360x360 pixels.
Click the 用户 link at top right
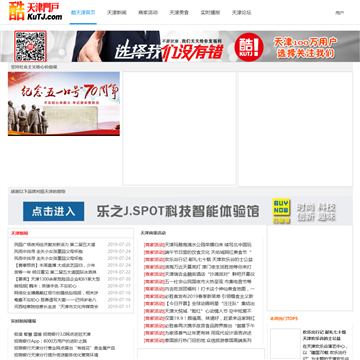pyautogui.click(x=339, y=13)
